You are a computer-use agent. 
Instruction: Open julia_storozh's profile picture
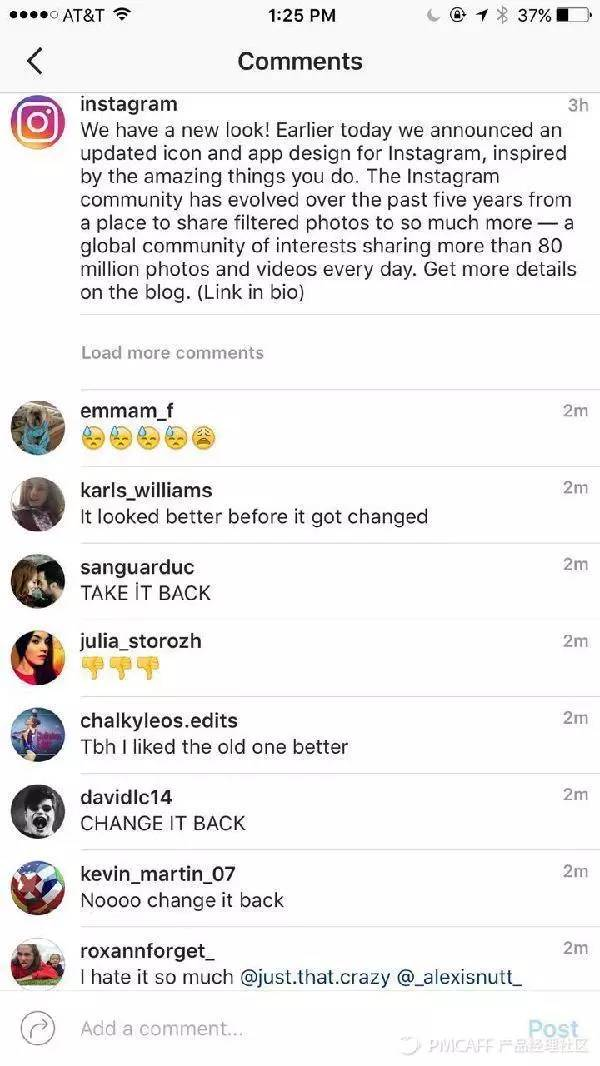[38, 658]
